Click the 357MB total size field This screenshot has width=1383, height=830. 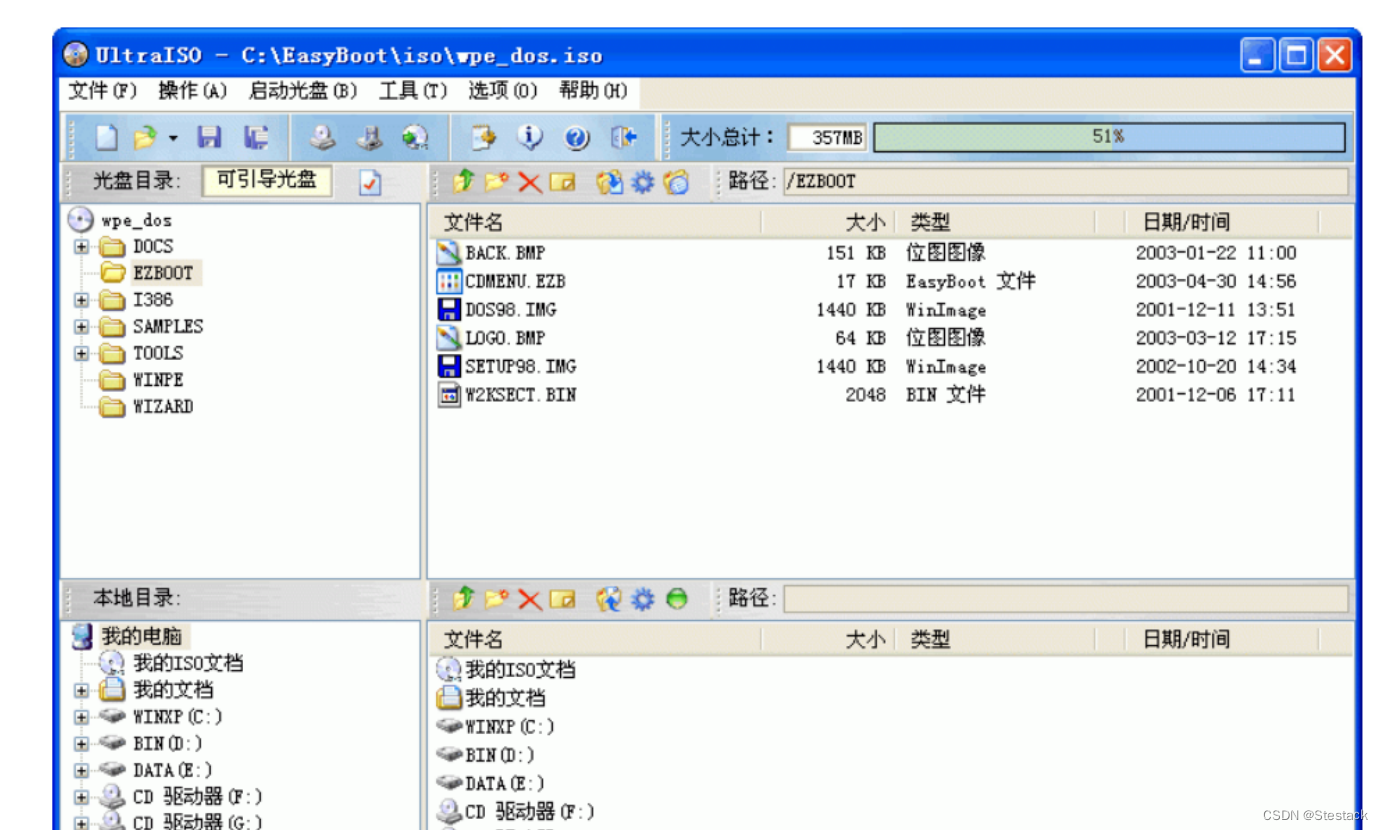coord(828,137)
